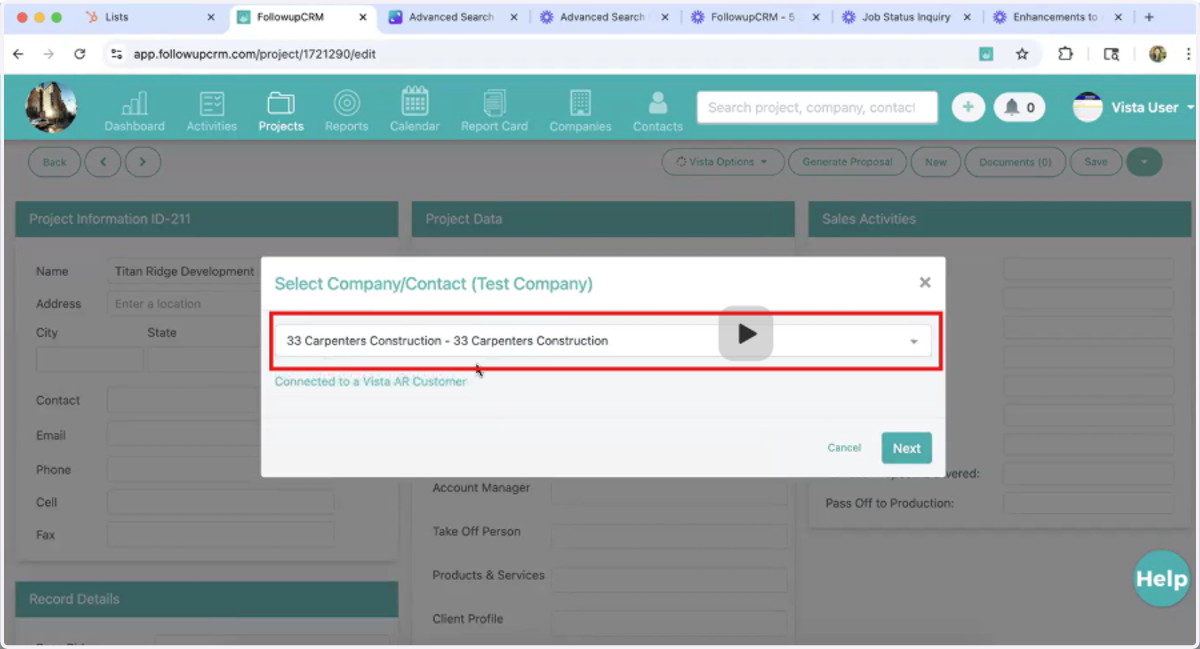Open the Calendar nav icon

click(414, 111)
